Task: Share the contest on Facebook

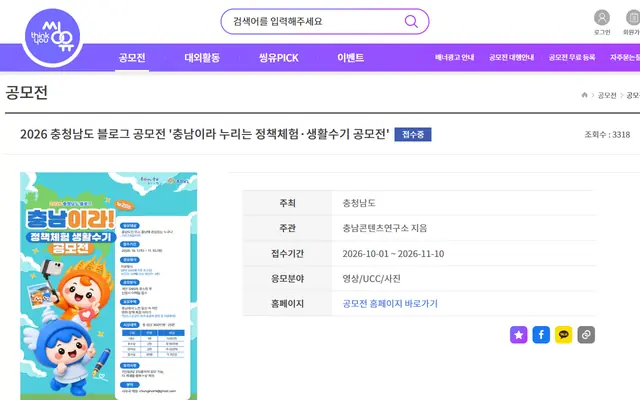Action: pyautogui.click(x=541, y=335)
